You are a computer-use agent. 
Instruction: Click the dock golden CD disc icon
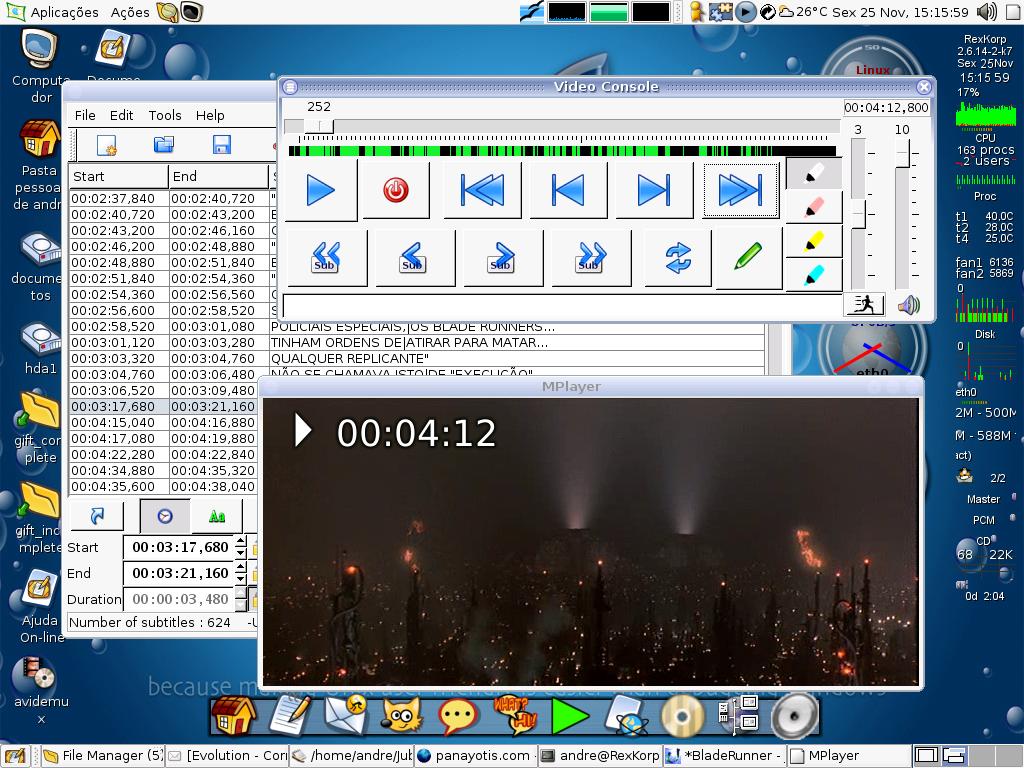tap(682, 716)
